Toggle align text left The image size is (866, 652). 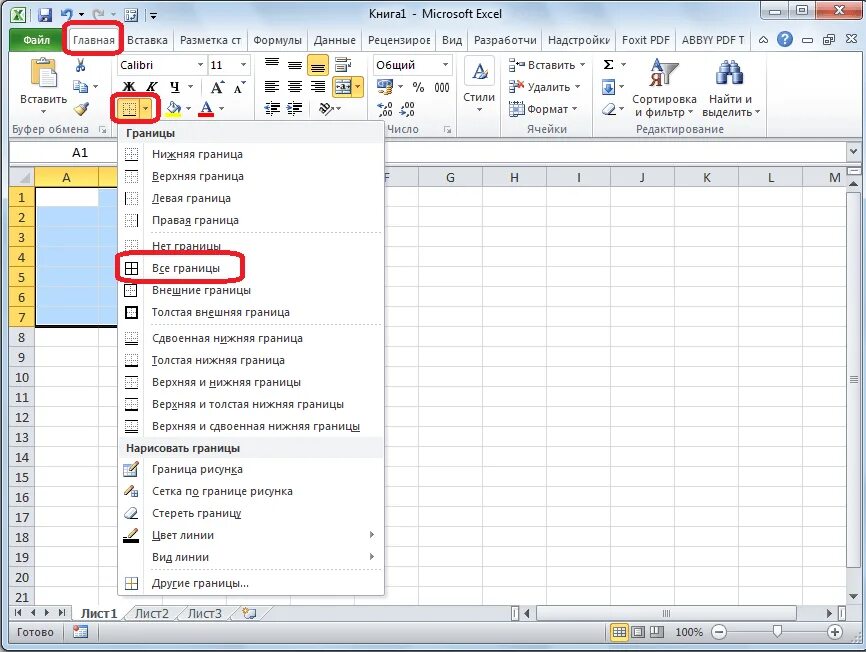pos(272,87)
